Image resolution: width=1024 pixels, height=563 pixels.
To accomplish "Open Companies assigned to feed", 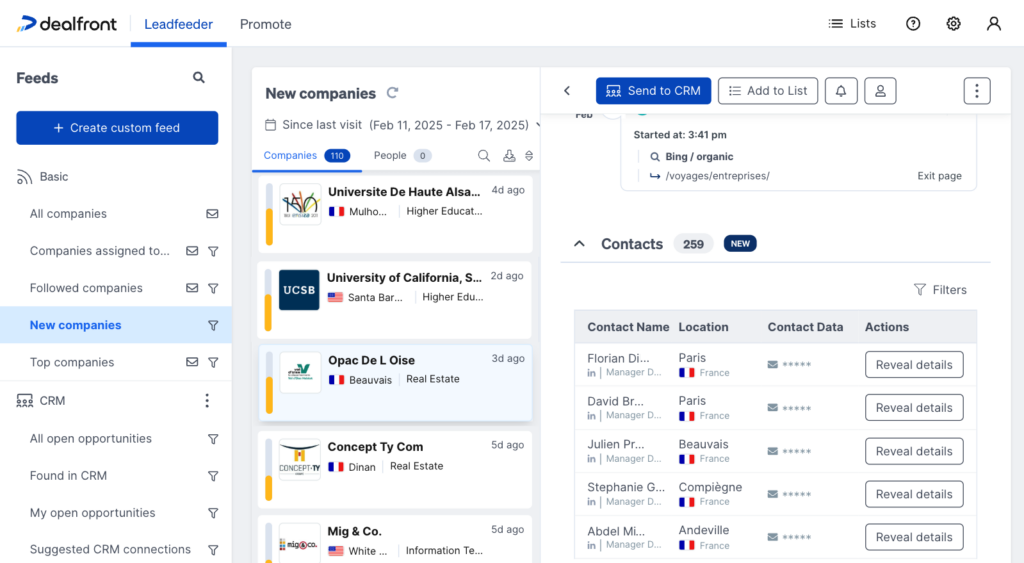I will pyautogui.click(x=99, y=251).
